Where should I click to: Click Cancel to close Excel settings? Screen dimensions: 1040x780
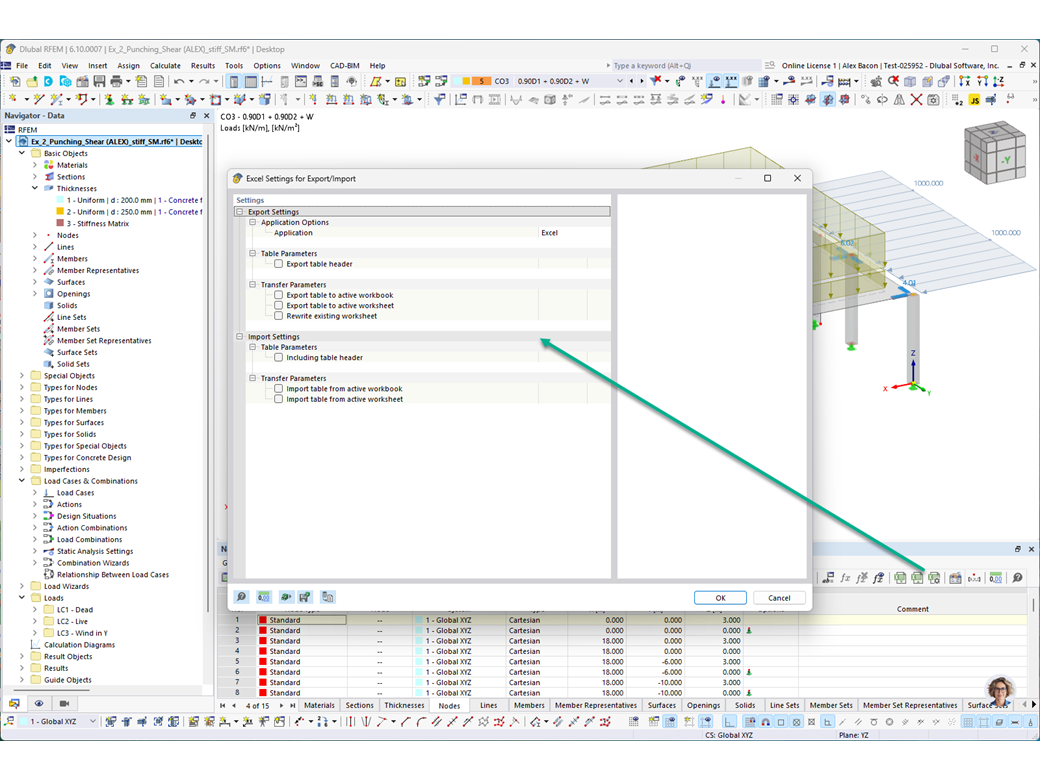pos(779,598)
